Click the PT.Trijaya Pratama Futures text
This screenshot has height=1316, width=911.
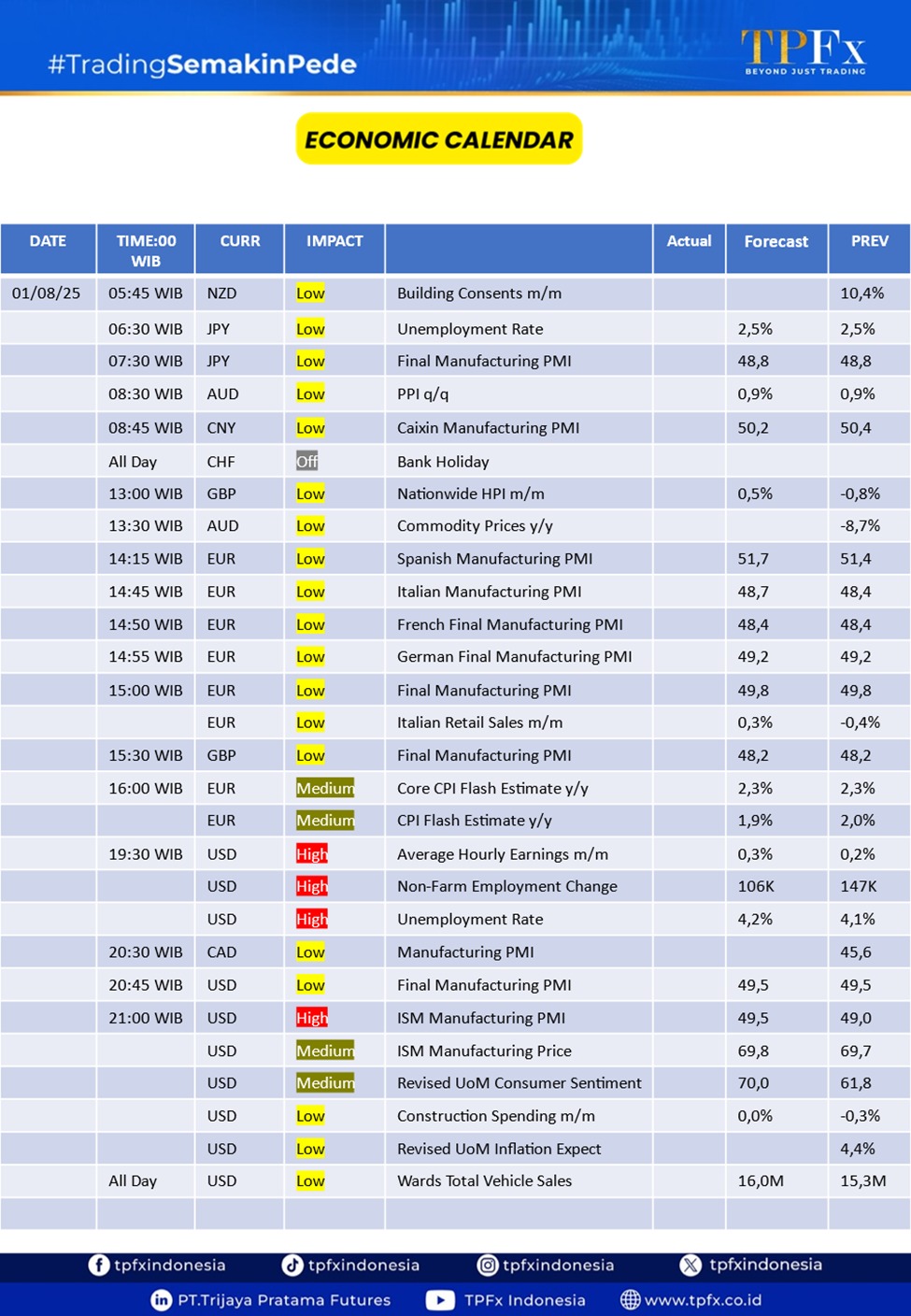pyautogui.click(x=284, y=1300)
